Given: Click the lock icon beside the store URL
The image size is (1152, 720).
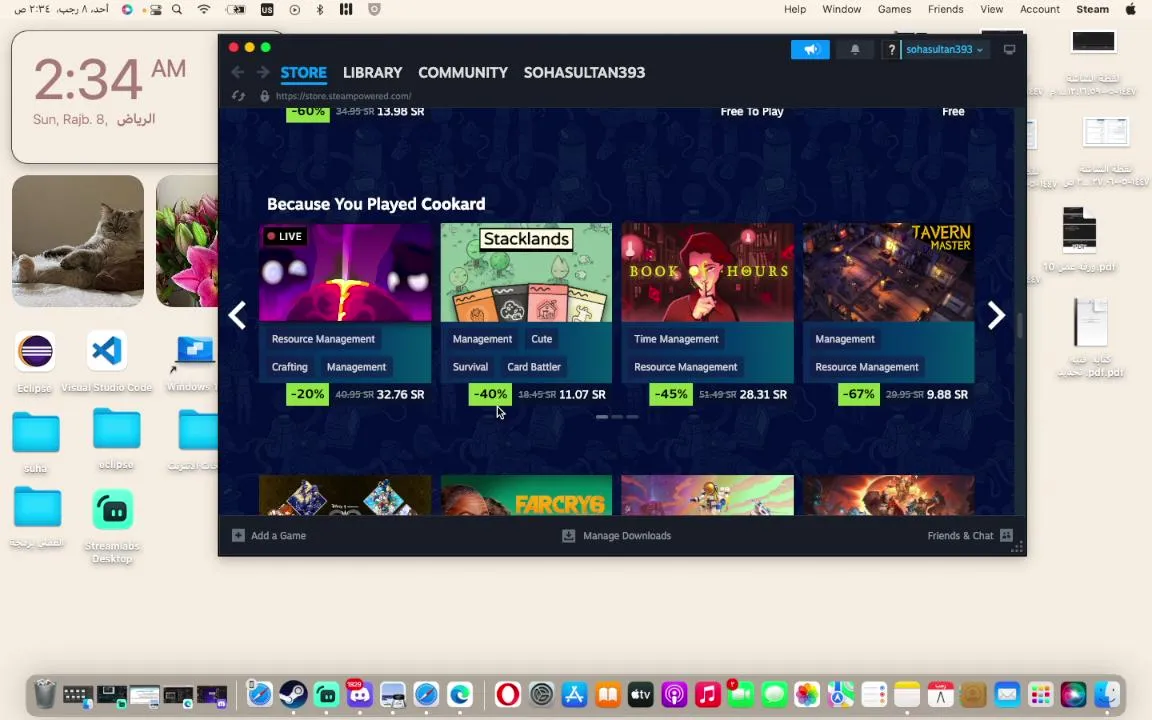Looking at the screenshot, I should (264, 96).
